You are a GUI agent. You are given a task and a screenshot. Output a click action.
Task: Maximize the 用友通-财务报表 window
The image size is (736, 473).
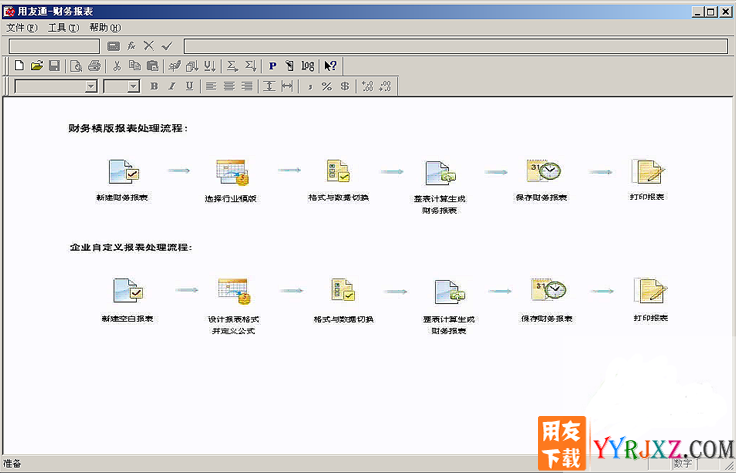click(711, 12)
